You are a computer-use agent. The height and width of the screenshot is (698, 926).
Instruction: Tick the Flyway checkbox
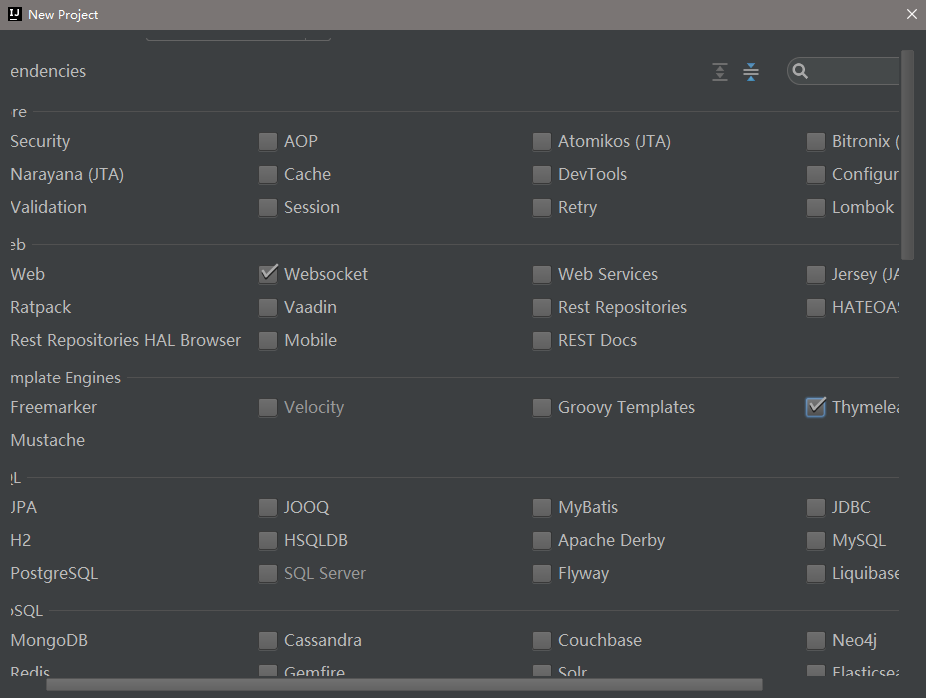pyautogui.click(x=542, y=574)
